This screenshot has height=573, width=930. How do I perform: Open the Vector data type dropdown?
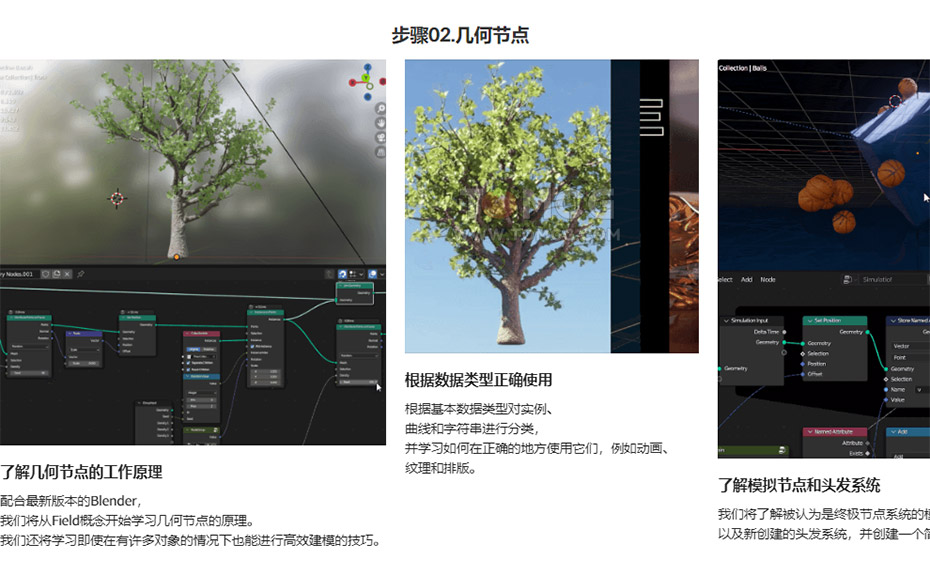(x=910, y=346)
